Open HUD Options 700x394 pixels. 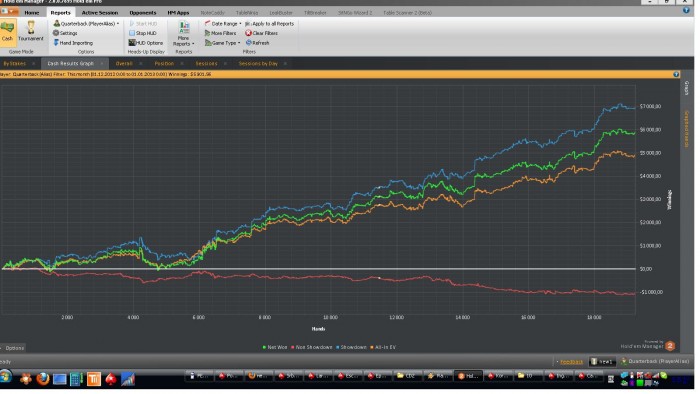coord(146,43)
